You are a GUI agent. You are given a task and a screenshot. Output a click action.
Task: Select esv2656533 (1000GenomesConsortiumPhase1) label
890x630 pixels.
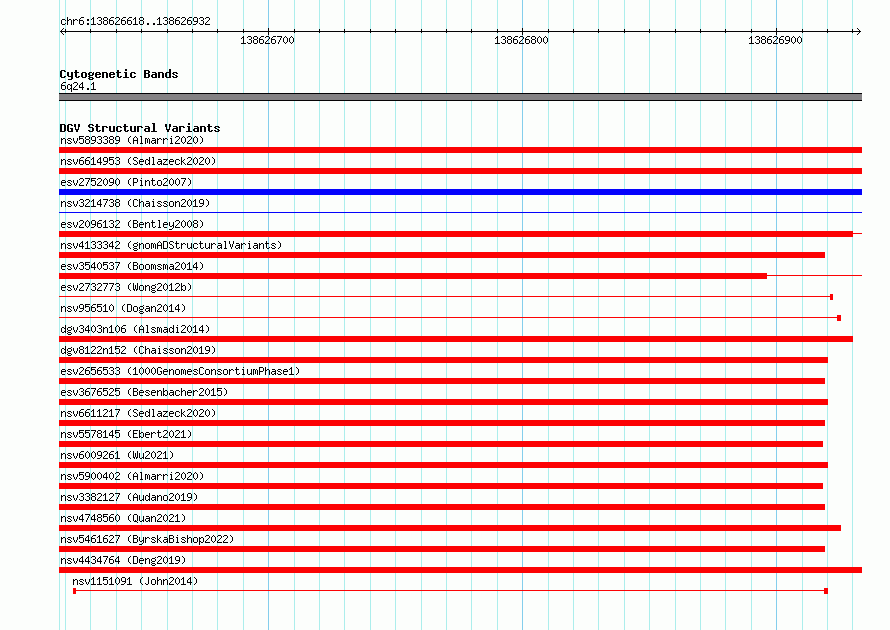pos(180,371)
